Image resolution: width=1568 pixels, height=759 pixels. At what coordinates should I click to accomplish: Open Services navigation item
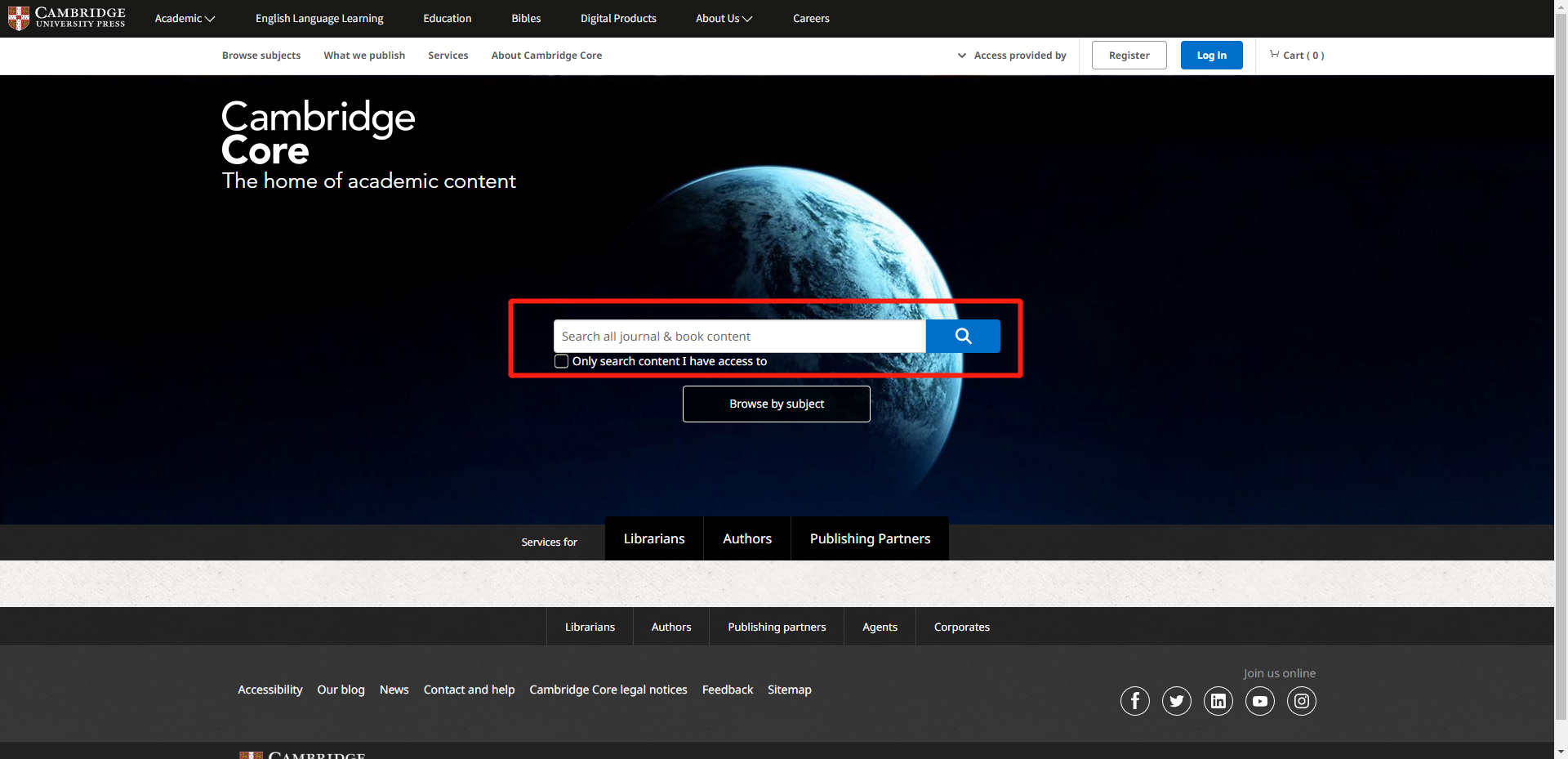448,55
